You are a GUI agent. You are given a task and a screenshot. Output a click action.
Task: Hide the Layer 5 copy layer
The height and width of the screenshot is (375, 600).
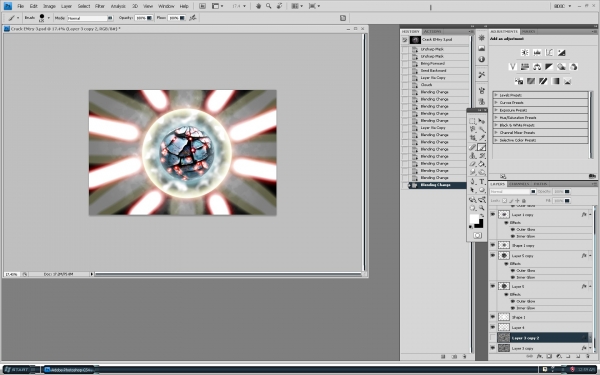[x=492, y=255]
